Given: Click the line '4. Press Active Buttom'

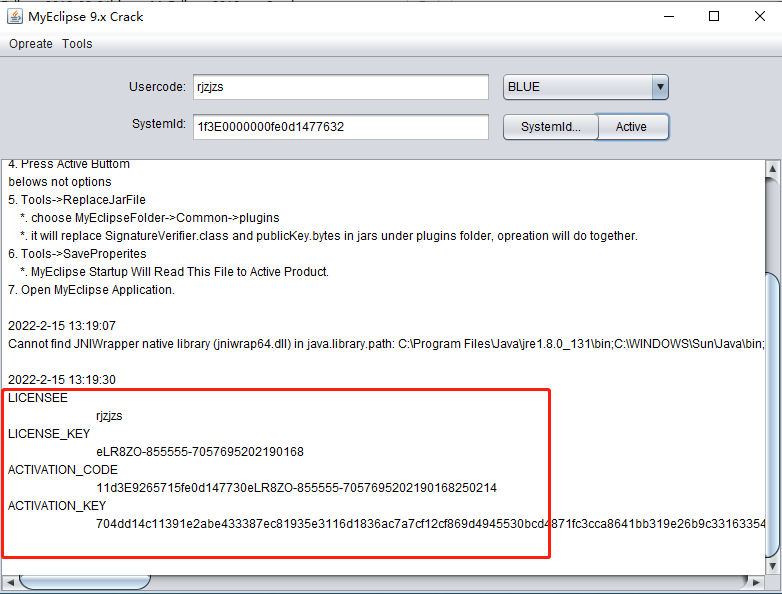Looking at the screenshot, I should click(69, 165).
